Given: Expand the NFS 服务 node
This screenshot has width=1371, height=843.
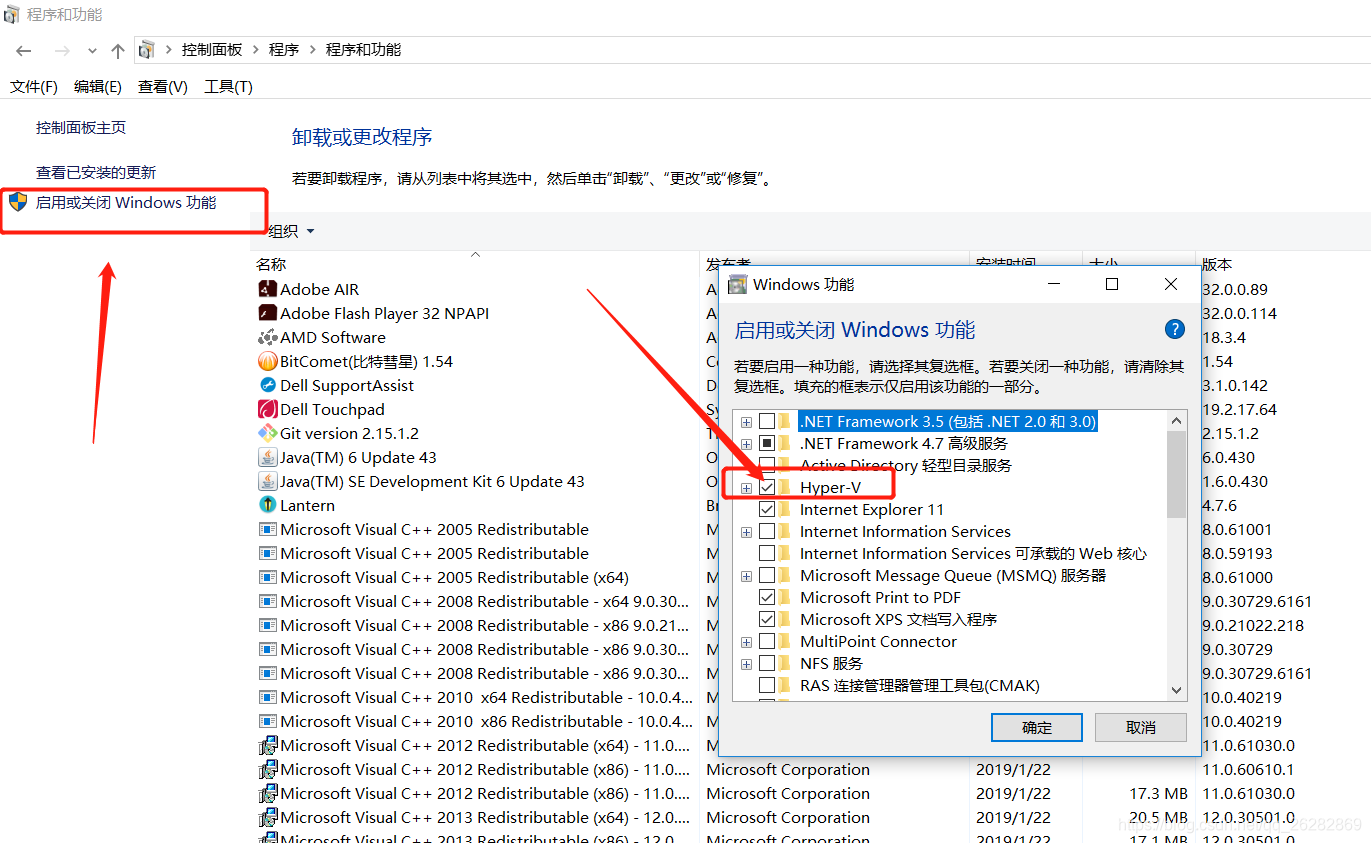Looking at the screenshot, I should [746, 663].
